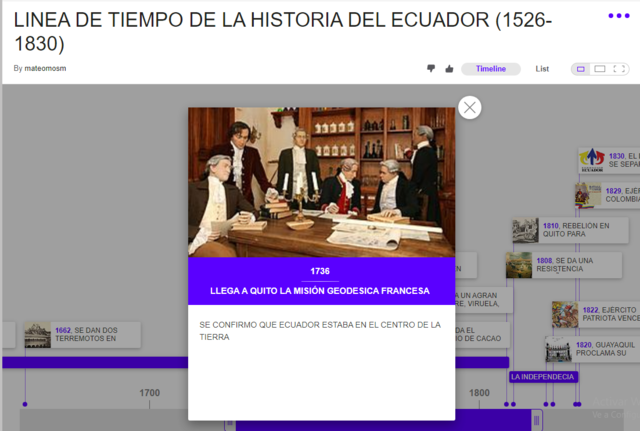Click the 1700 year label on axis
Image resolution: width=640 pixels, height=431 pixels.
(x=149, y=393)
